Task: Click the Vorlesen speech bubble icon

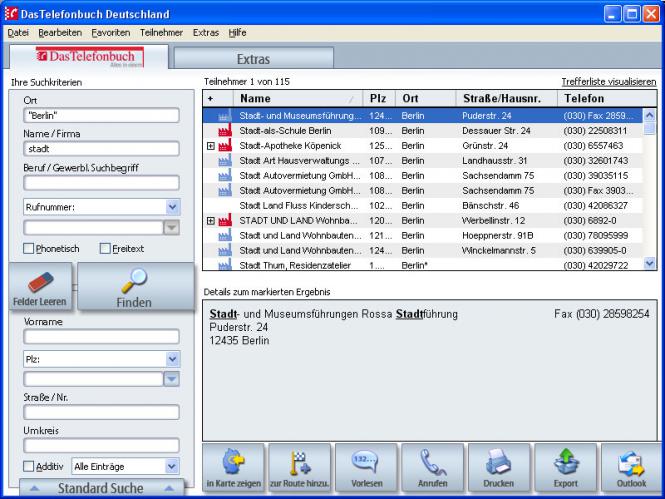Action: [x=366, y=462]
